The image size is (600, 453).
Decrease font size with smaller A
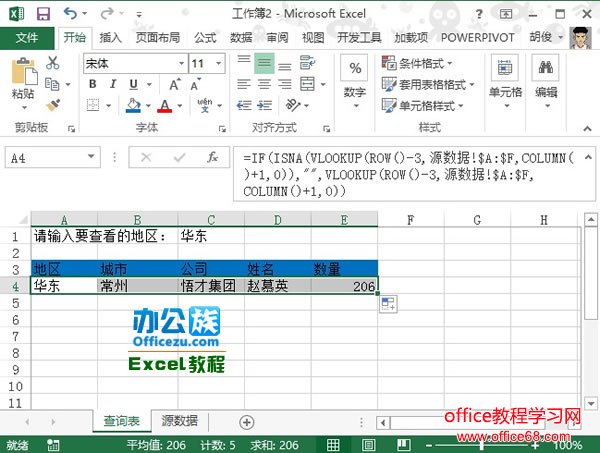click(x=195, y=84)
